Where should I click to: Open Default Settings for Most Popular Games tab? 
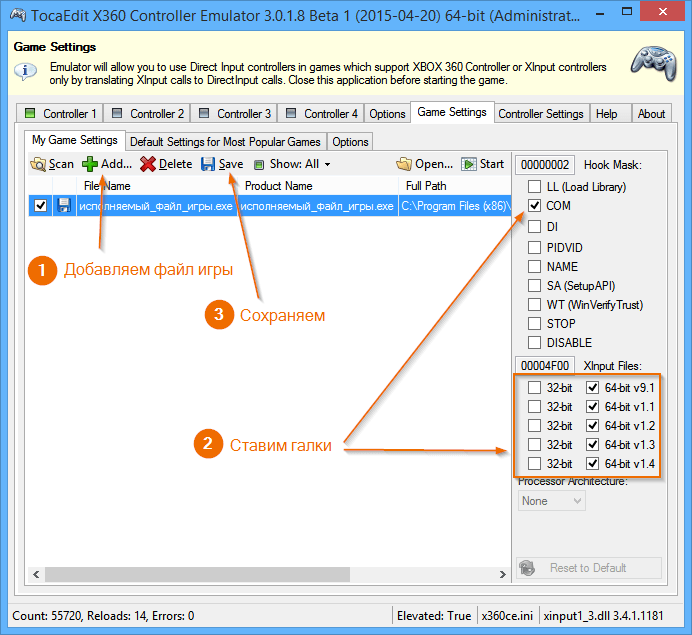coord(226,142)
